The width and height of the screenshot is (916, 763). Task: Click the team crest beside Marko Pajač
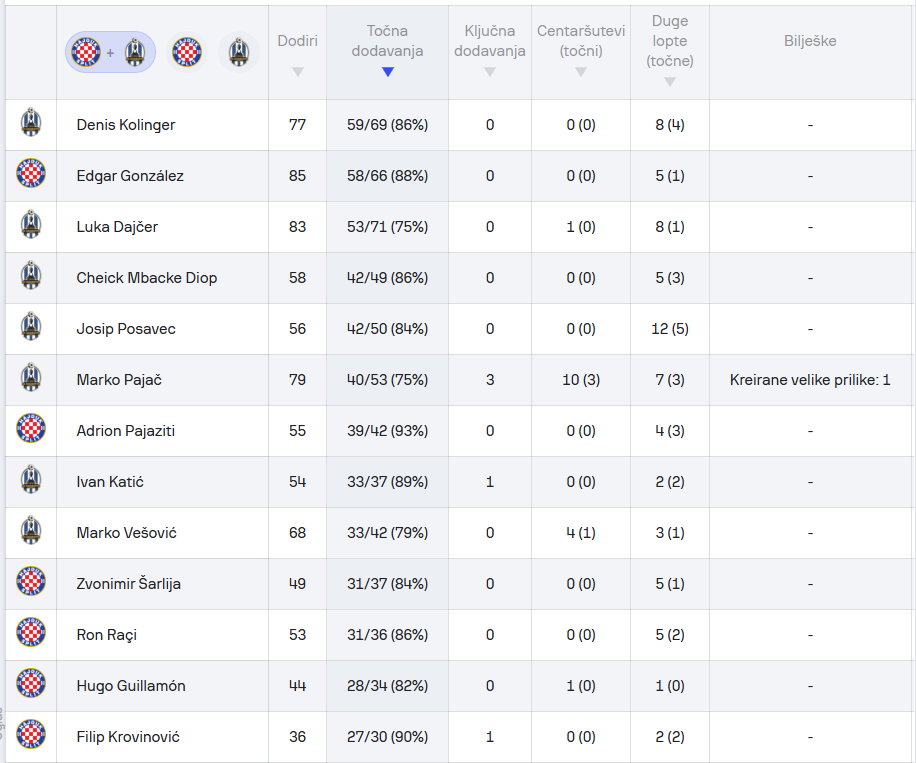[31, 379]
